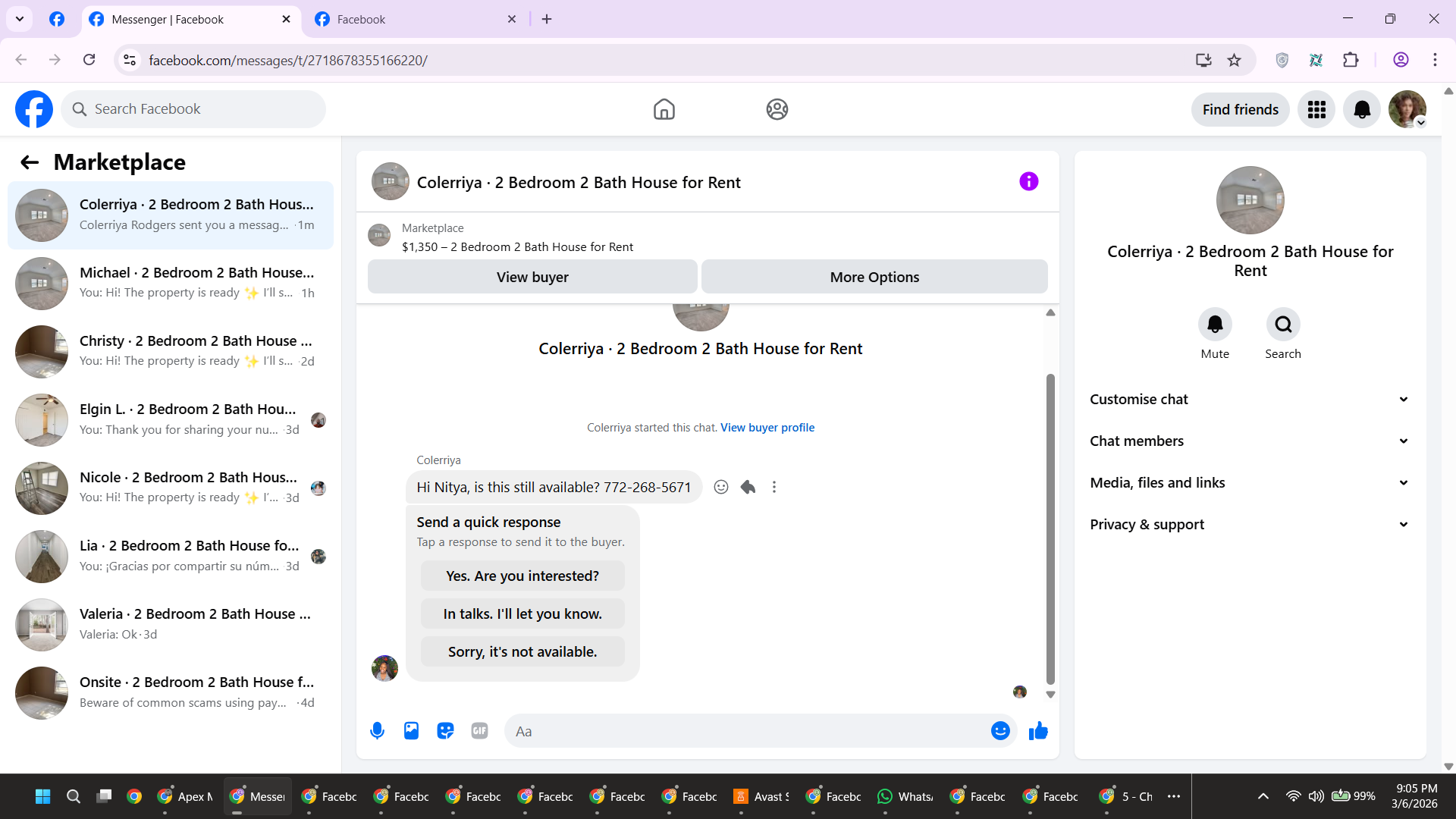1456x819 pixels.
Task: Reply to Colerriya's message arrow icon
Action: pos(748,487)
